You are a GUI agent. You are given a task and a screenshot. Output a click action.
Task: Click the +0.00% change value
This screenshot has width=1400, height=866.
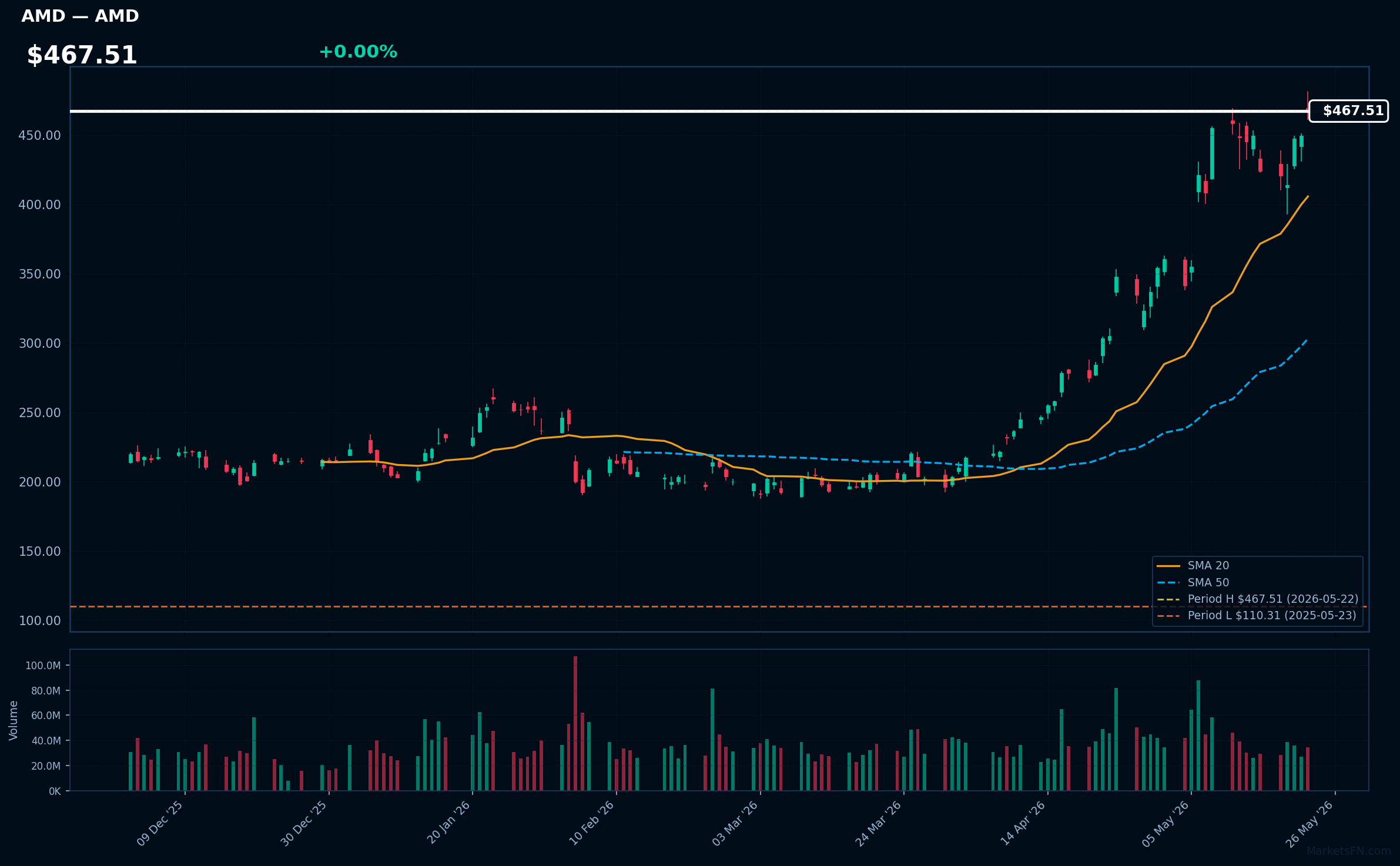click(x=358, y=52)
